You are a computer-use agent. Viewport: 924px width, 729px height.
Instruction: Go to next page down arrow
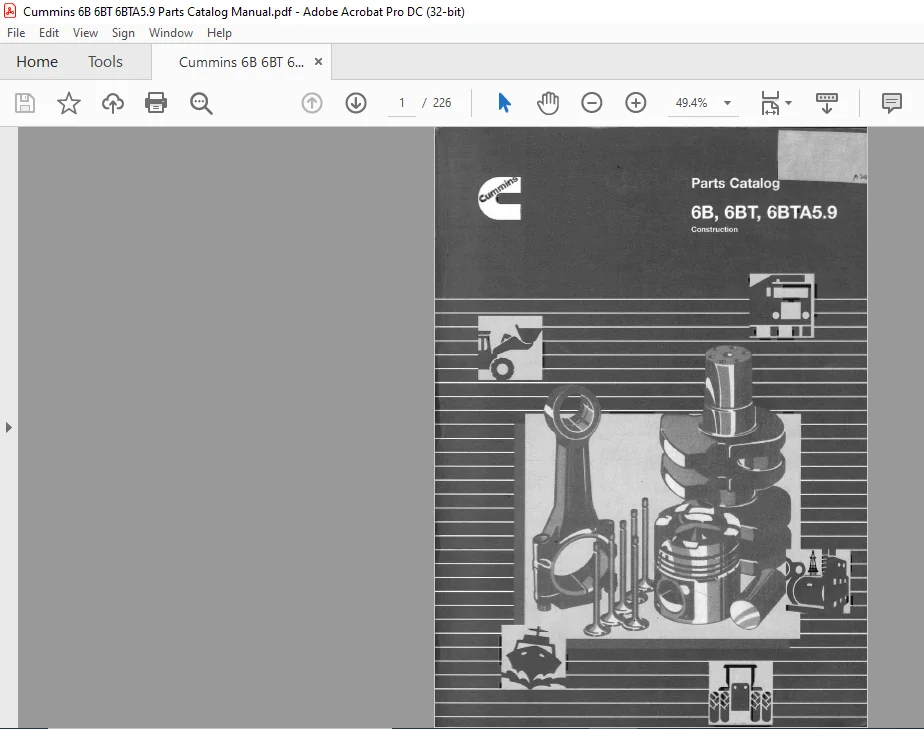coord(356,103)
